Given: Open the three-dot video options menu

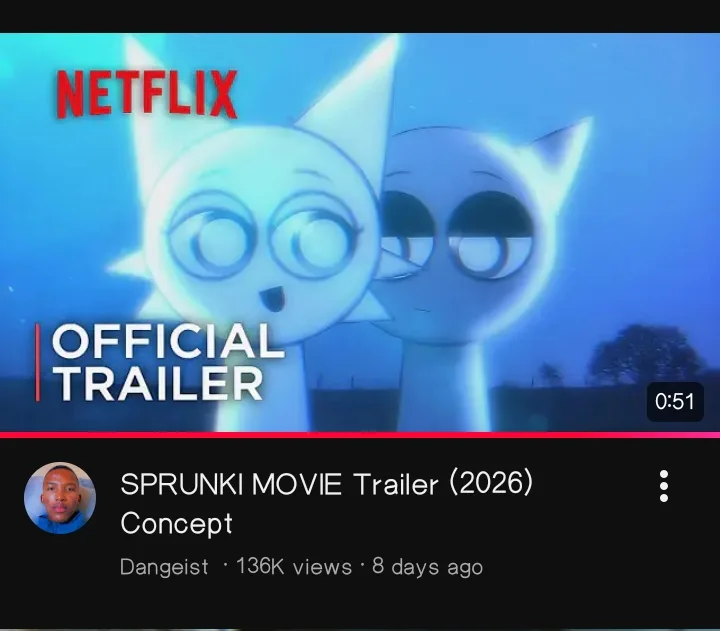Looking at the screenshot, I should 664,486.
